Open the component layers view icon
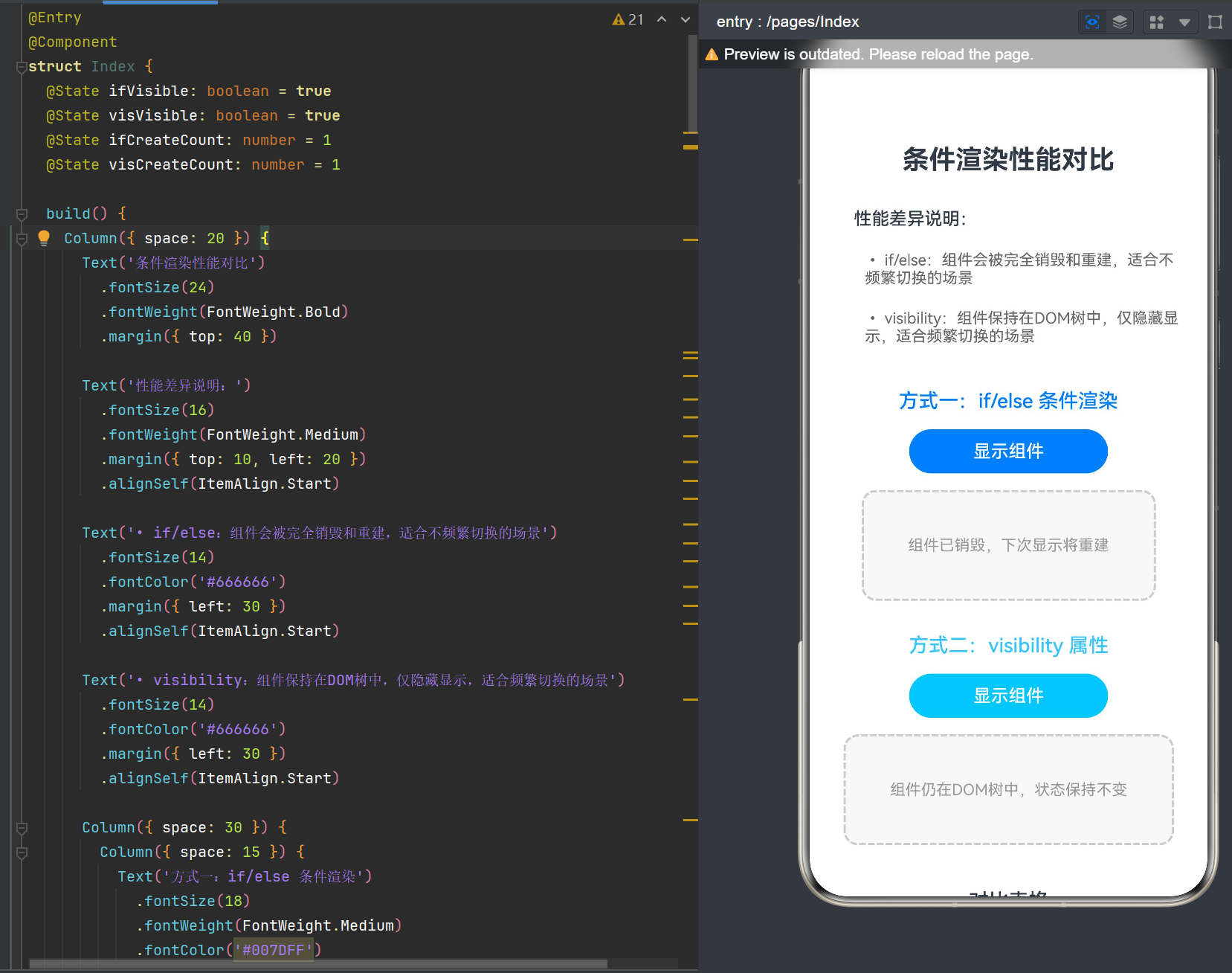This screenshot has width=1232, height=973. click(1120, 22)
